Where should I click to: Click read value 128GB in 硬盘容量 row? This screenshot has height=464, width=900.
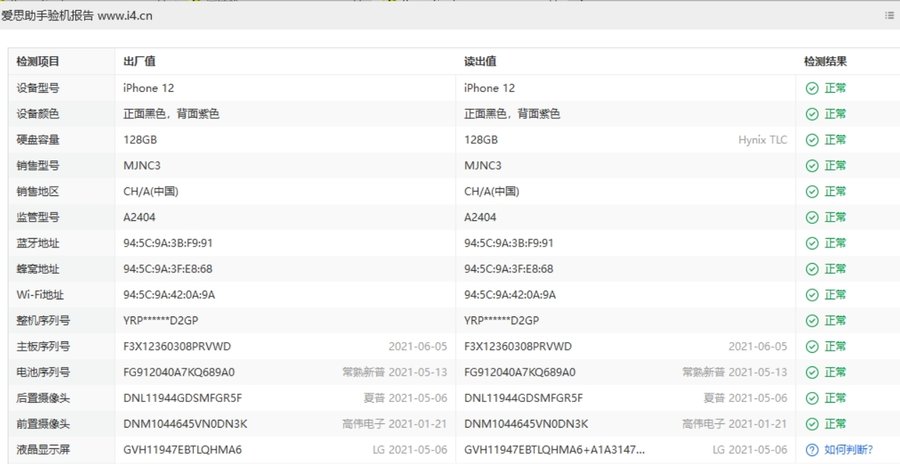click(x=480, y=140)
